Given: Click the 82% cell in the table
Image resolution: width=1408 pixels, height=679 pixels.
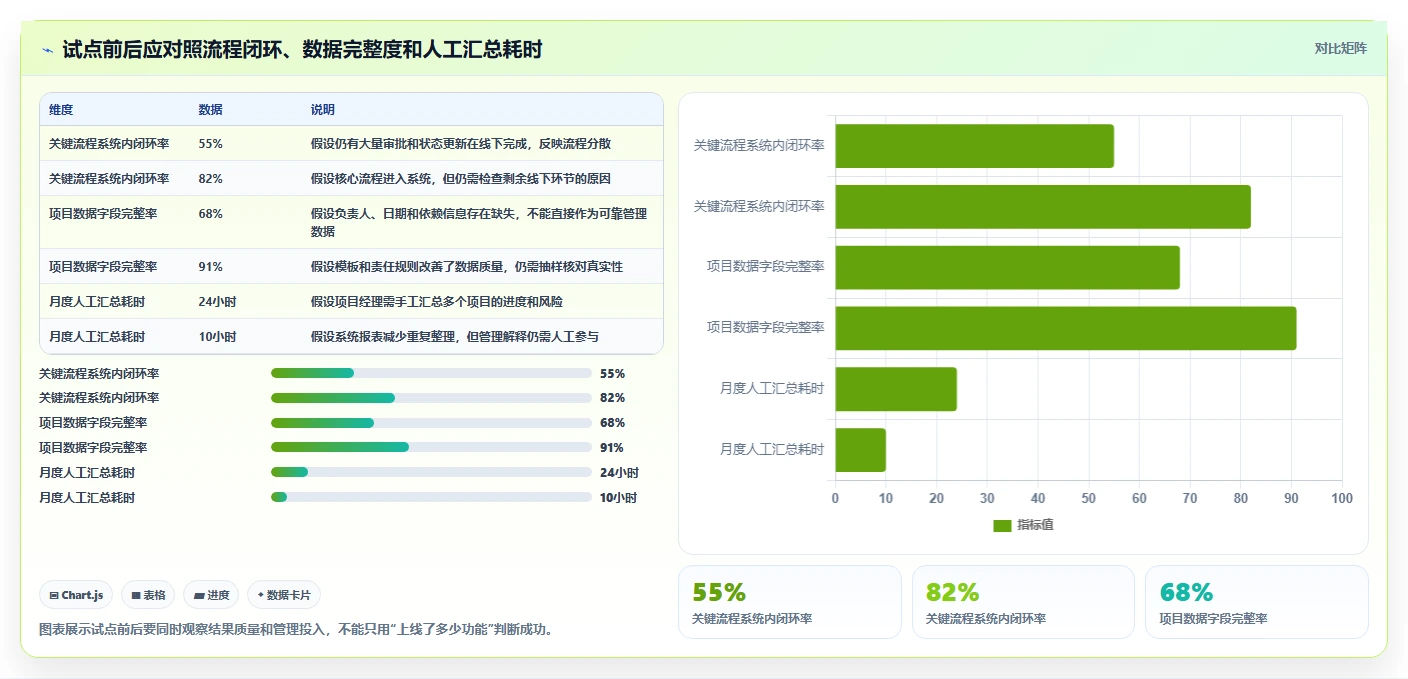Looking at the screenshot, I should click(x=211, y=179).
